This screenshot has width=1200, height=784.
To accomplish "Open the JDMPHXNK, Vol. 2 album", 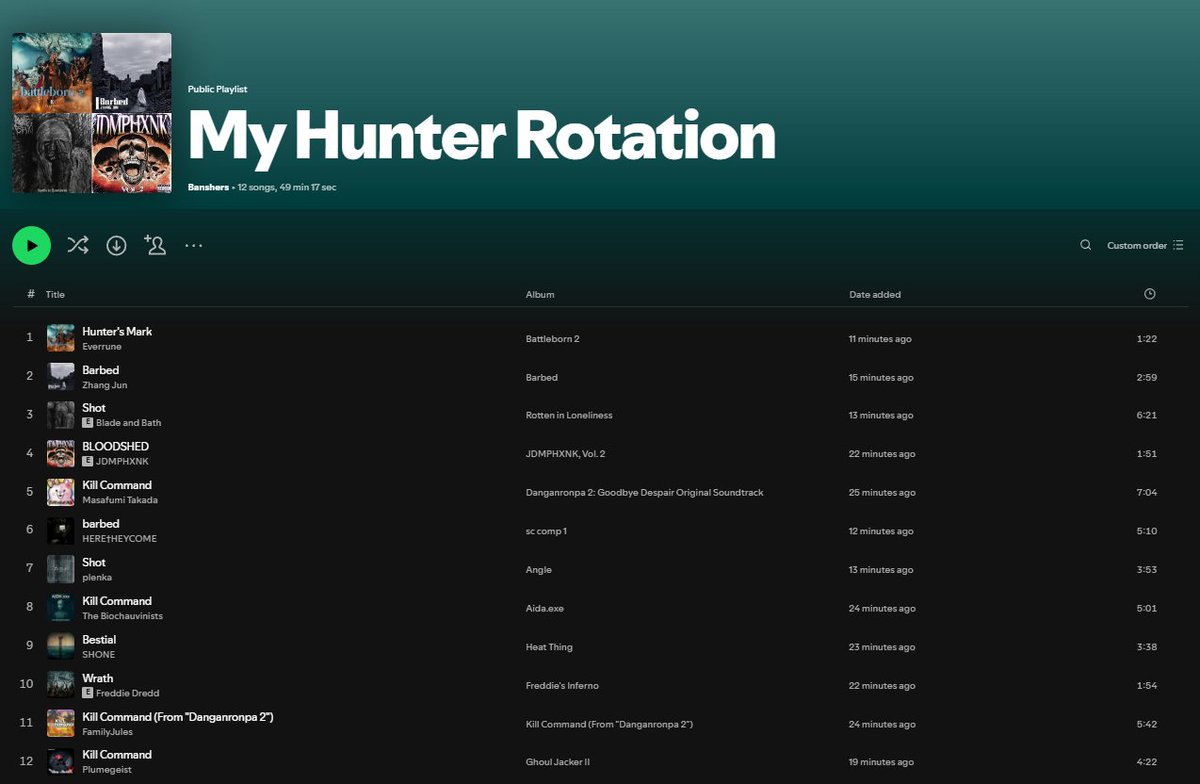I will coord(565,454).
